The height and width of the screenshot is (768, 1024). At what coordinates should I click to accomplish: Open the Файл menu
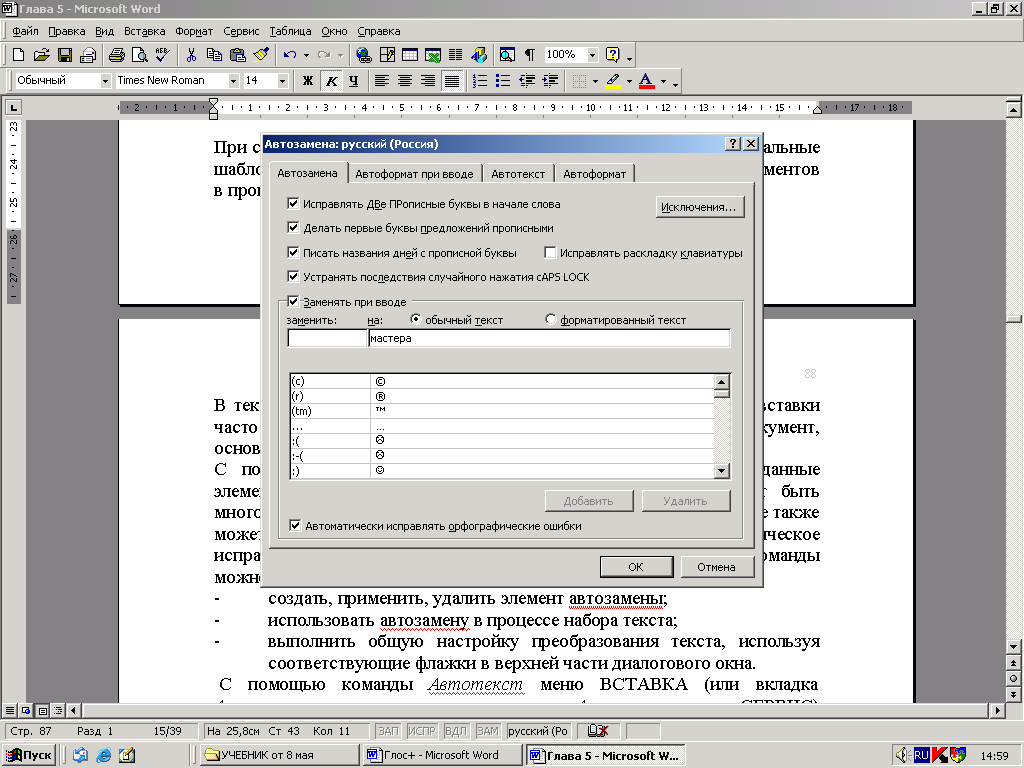[25, 31]
